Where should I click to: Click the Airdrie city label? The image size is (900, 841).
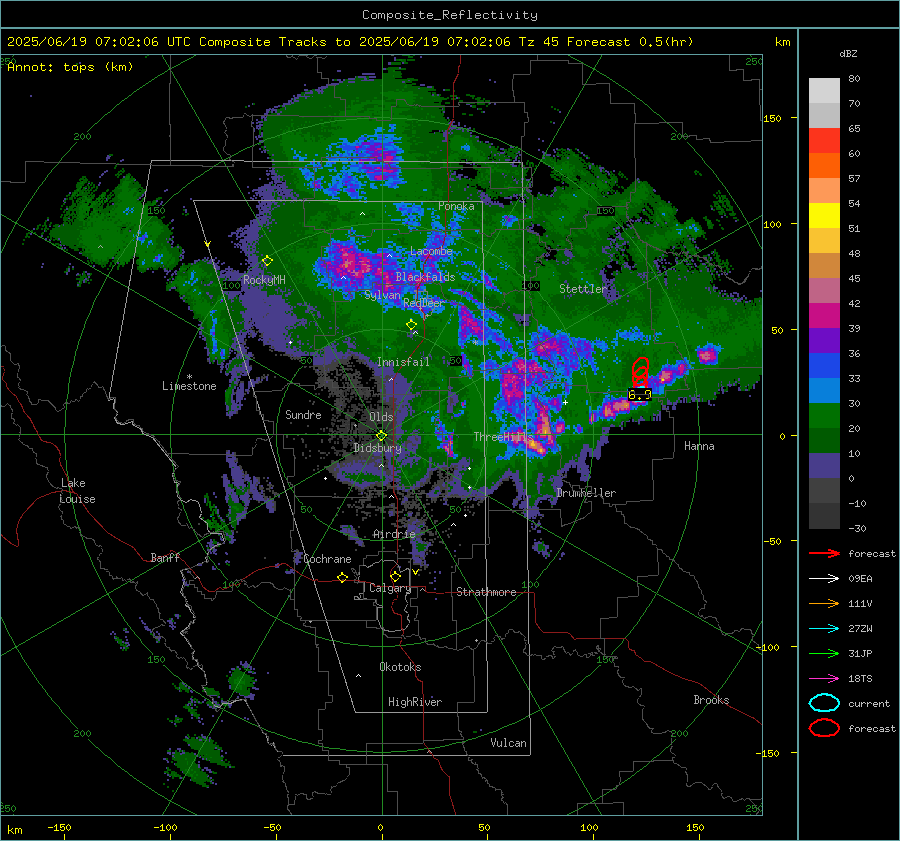394,534
